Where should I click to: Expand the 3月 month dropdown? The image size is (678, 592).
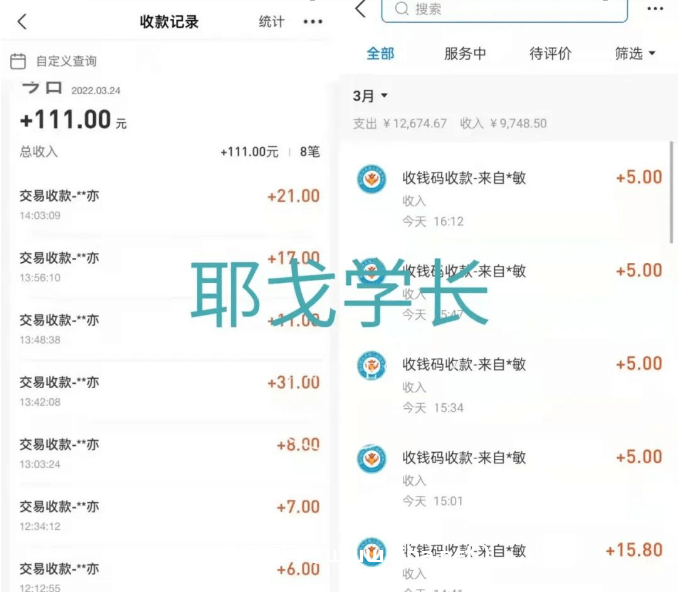(x=370, y=96)
